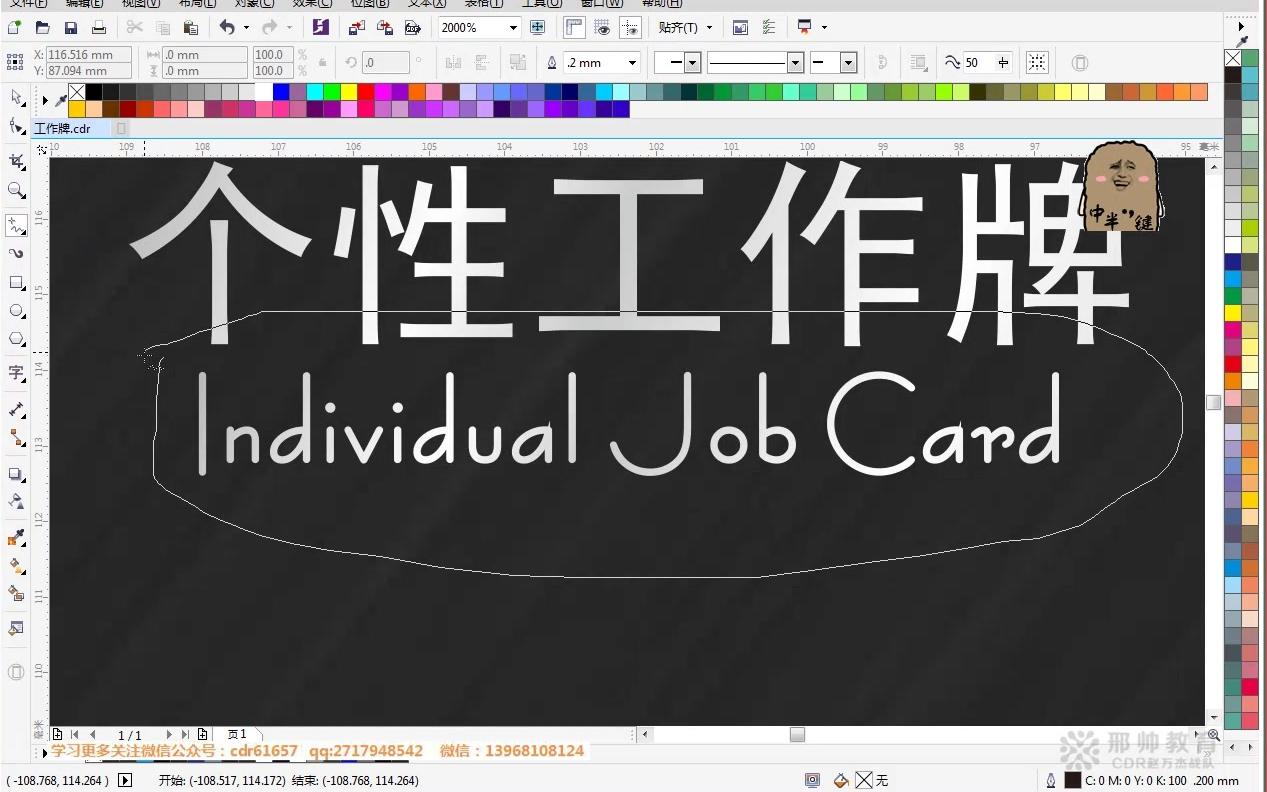Select the Freehand drawing tool
The width and height of the screenshot is (1267, 792).
point(15,225)
